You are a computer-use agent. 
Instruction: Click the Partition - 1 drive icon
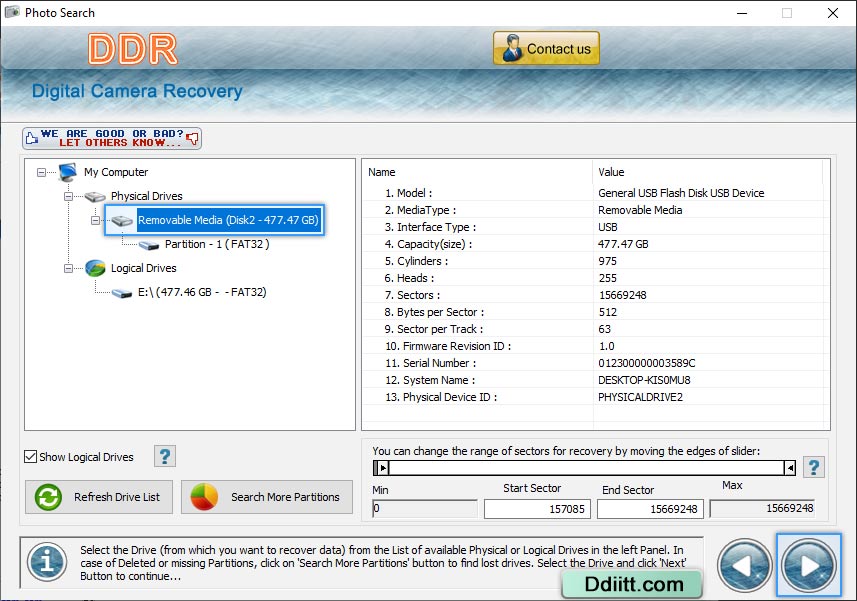coord(149,245)
